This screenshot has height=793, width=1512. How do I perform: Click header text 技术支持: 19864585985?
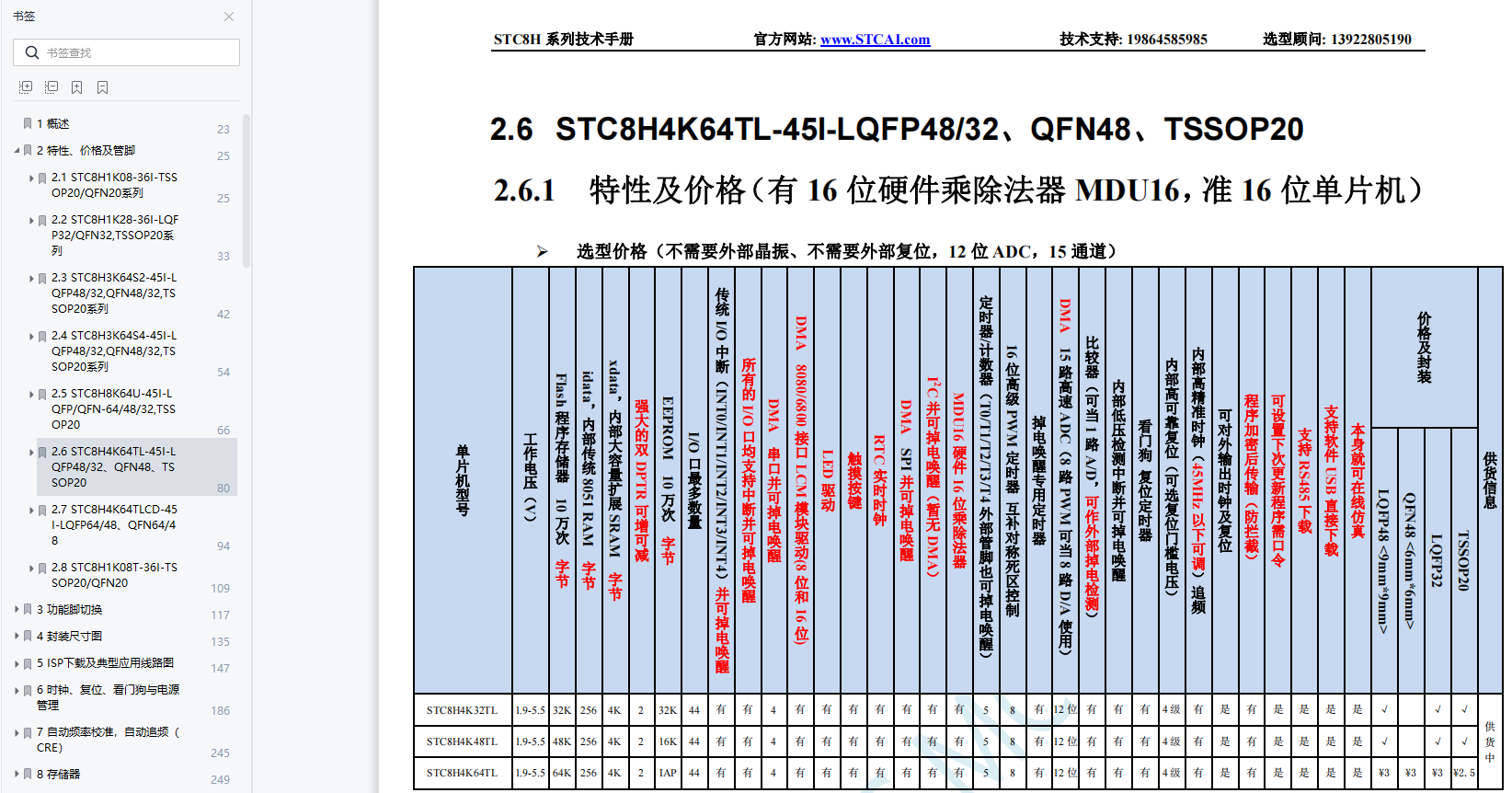pos(1133,39)
